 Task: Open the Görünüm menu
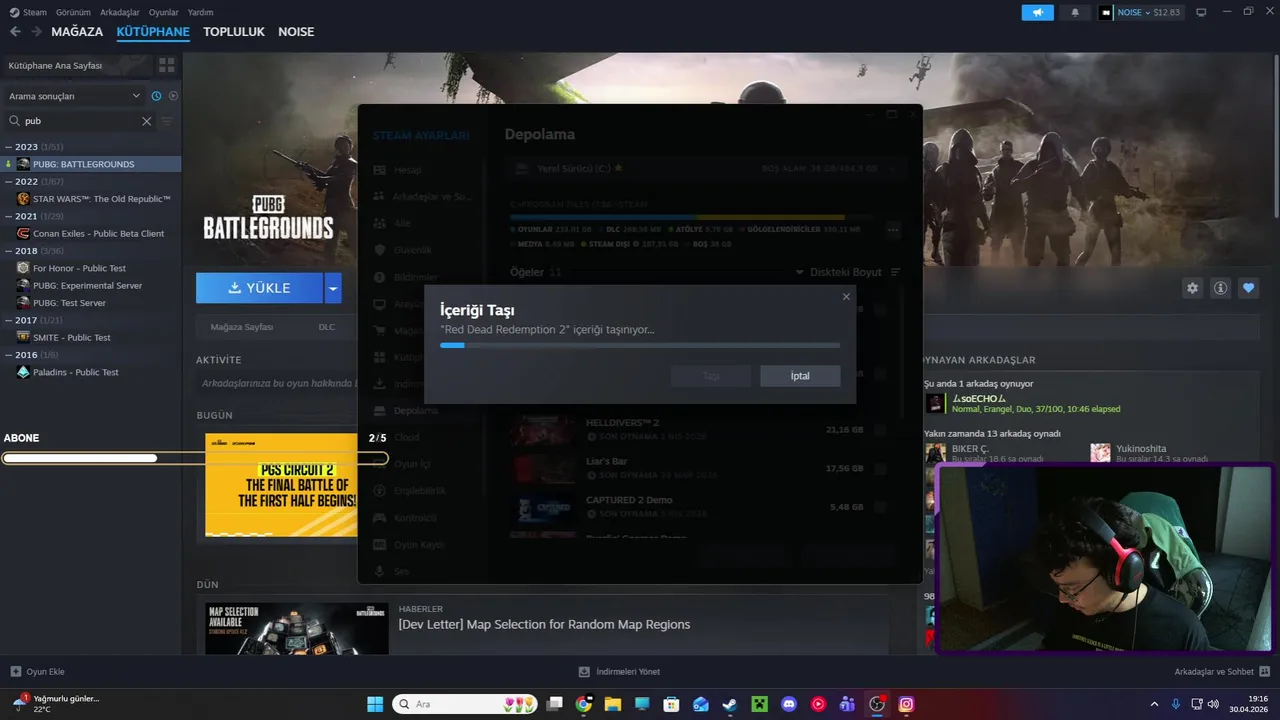(73, 12)
